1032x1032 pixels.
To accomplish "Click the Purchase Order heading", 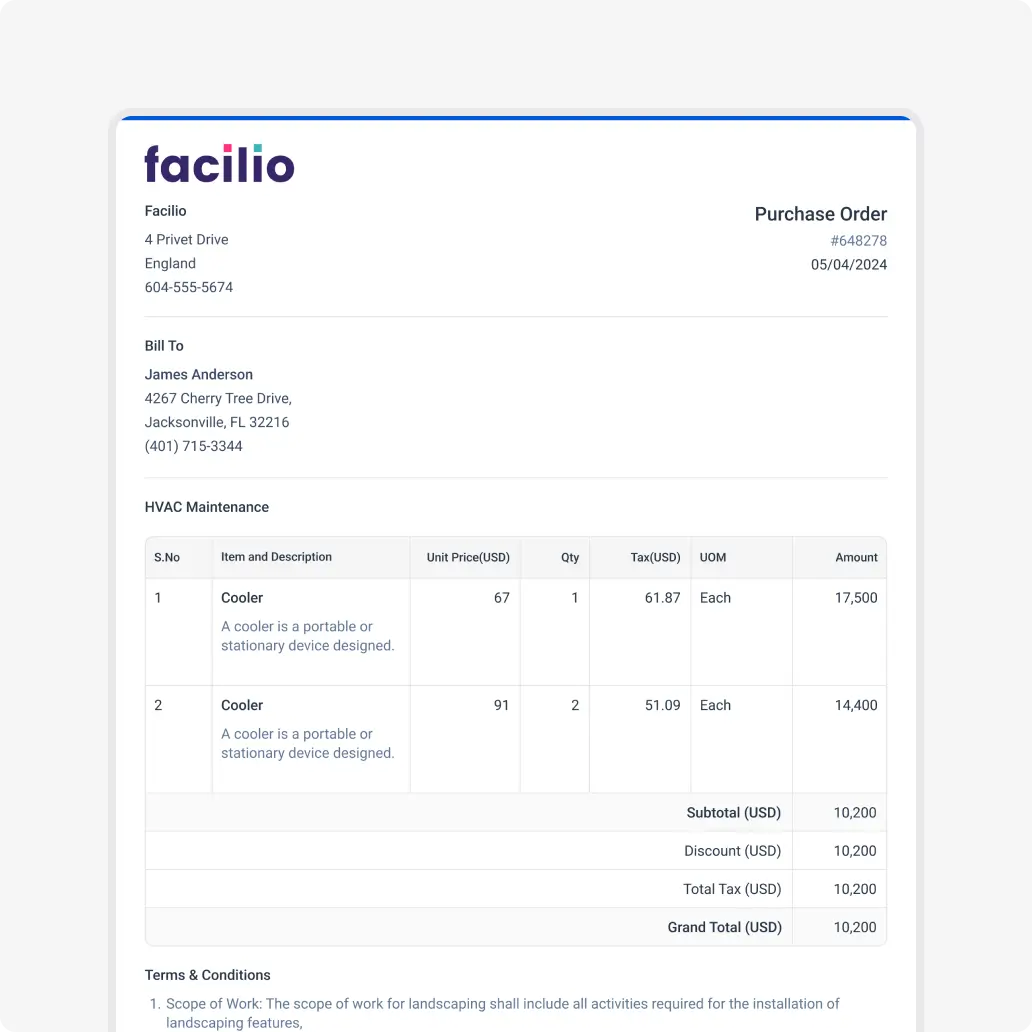I will (x=820, y=214).
